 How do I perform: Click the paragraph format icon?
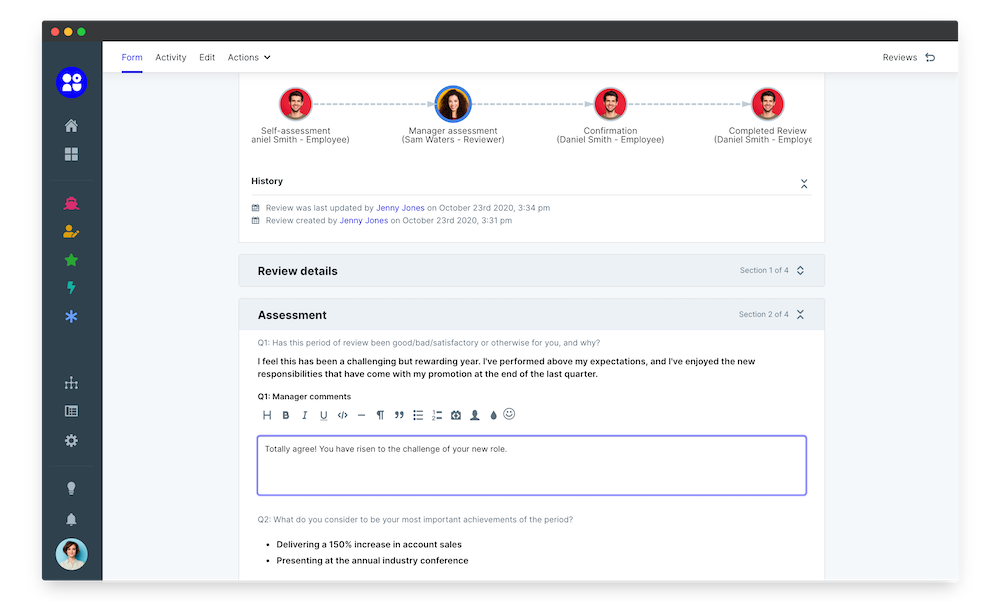coord(380,415)
